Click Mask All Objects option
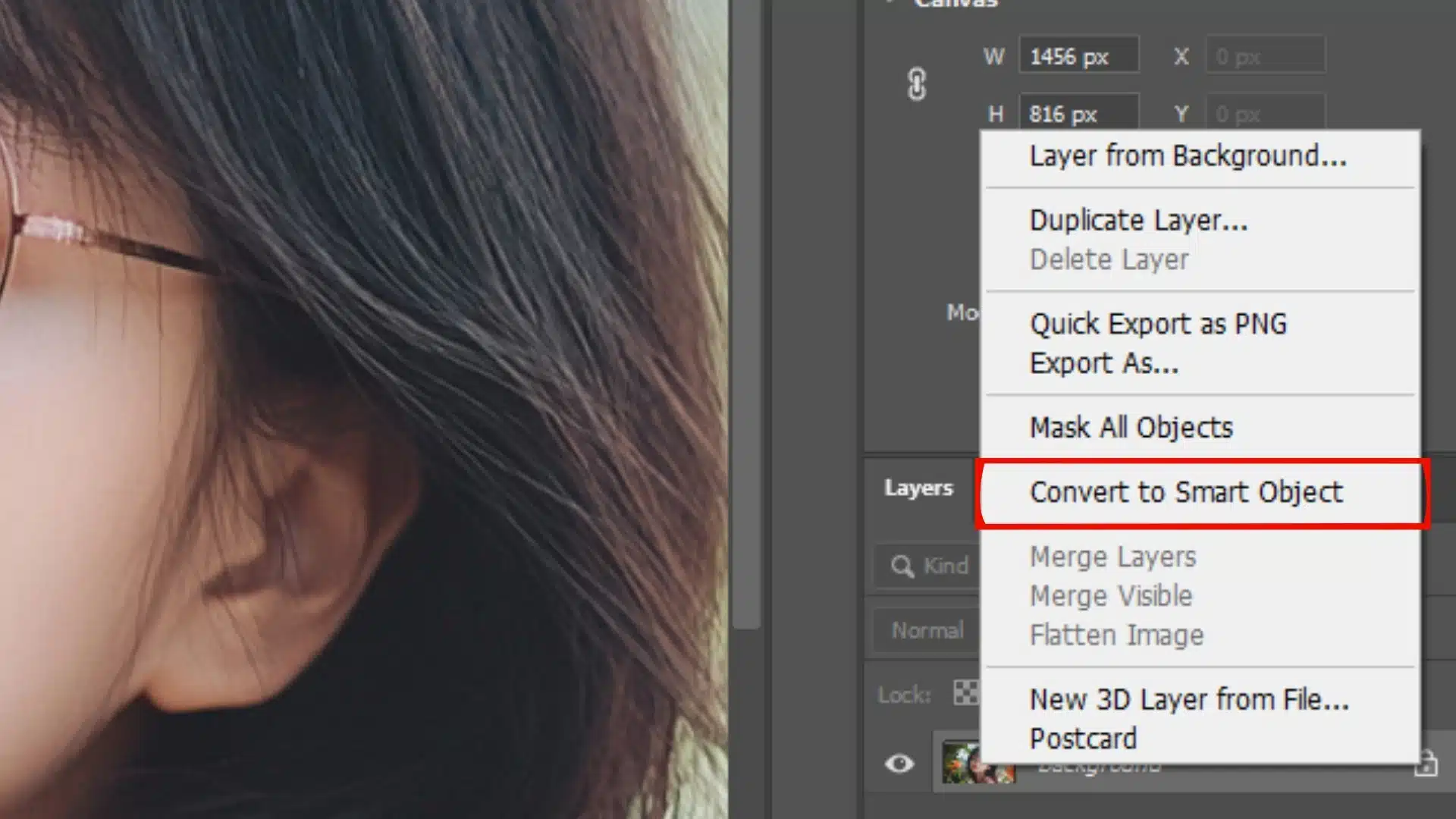1456x819 pixels. 1131,427
